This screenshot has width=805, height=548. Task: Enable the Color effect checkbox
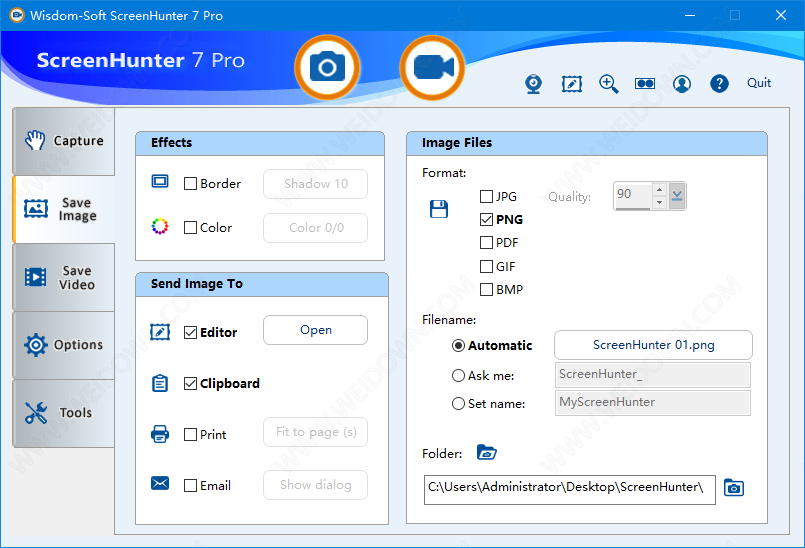190,228
